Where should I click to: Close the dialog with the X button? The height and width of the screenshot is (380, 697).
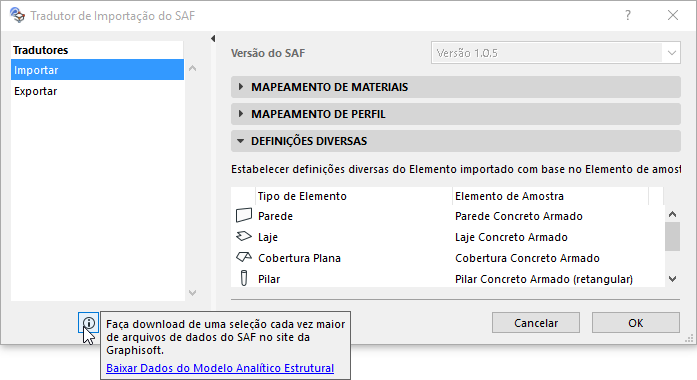coord(673,16)
